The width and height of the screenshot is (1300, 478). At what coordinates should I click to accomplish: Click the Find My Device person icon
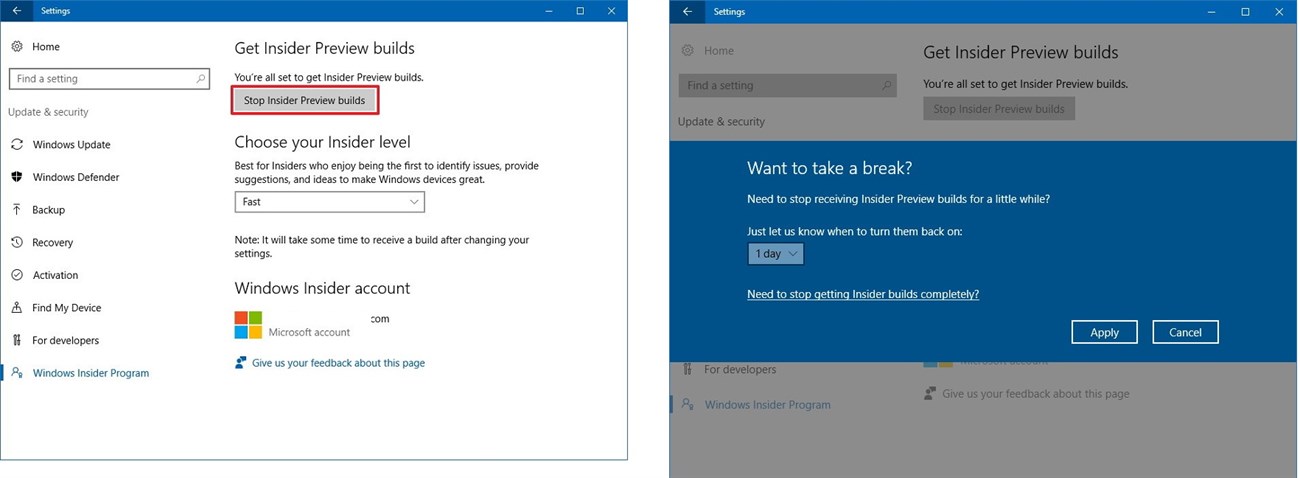point(17,308)
